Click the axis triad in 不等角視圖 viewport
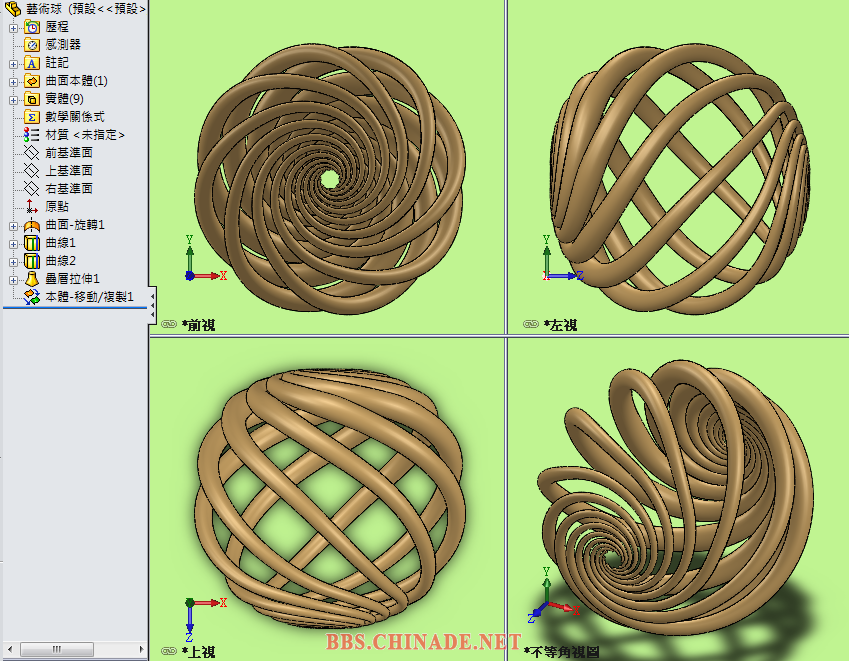 [x=553, y=595]
